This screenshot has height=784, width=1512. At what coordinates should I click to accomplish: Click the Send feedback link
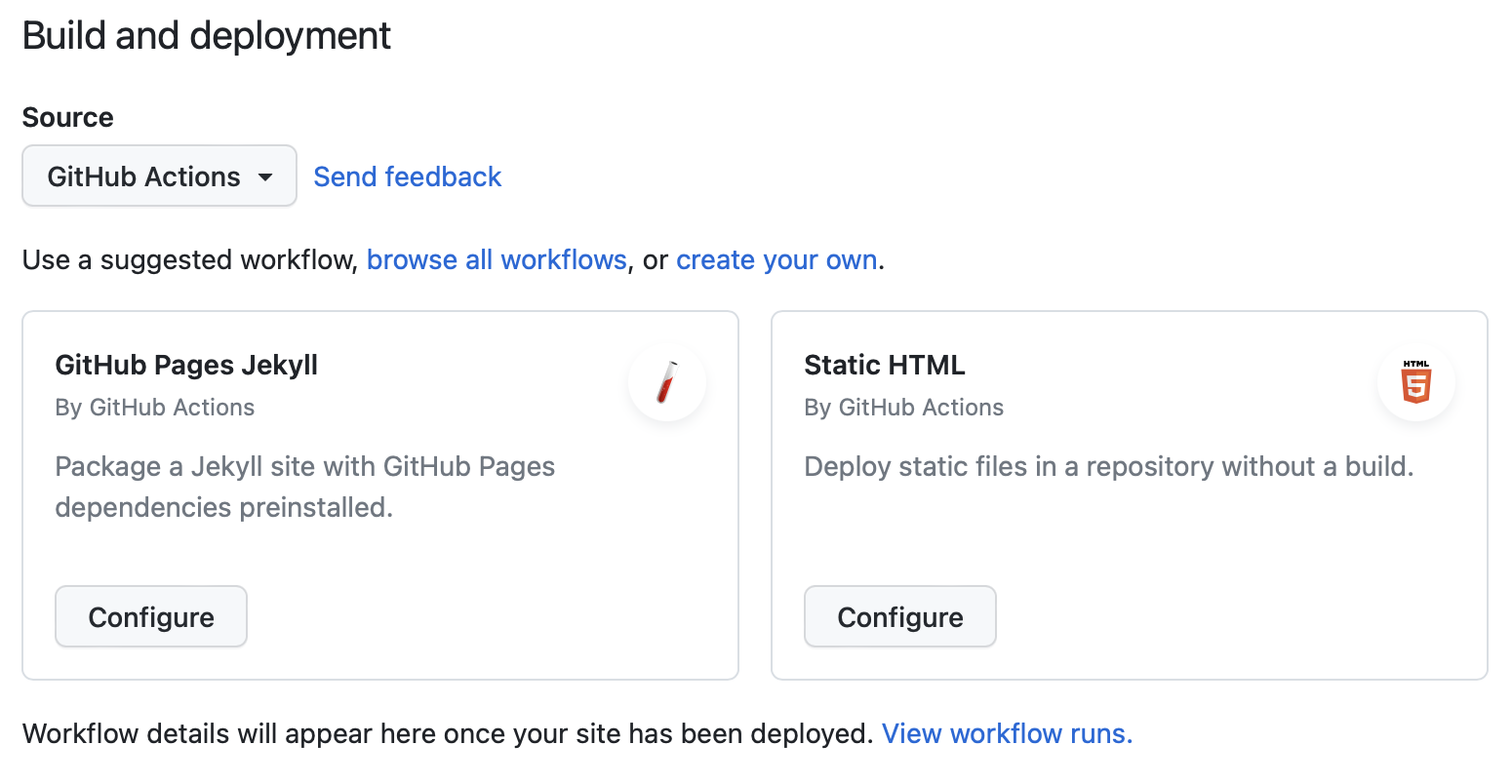tap(407, 176)
